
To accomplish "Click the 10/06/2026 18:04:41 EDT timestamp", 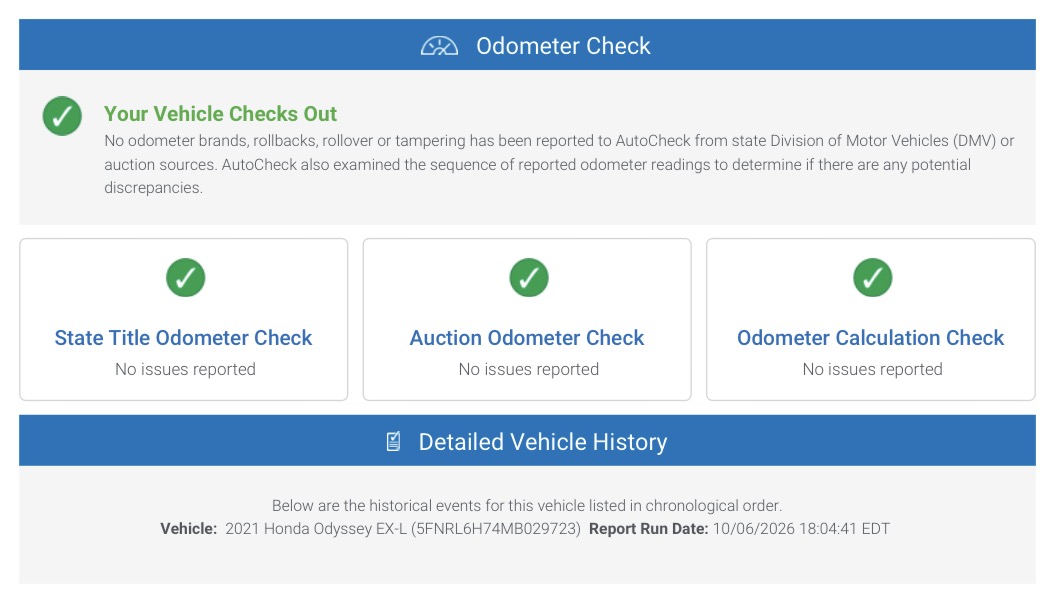I will click(801, 528).
